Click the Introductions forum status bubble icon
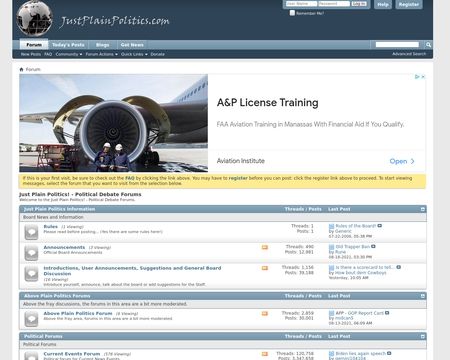Image resolution: width=450 pixels, height=360 pixels. [x=31, y=274]
